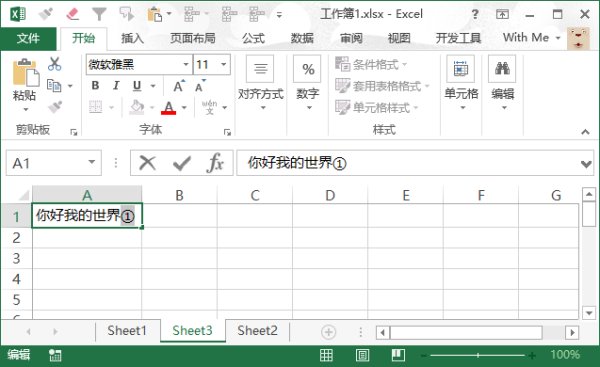
Task: Click the eraser icon in quick access toolbar
Action: pyautogui.click(x=72, y=15)
